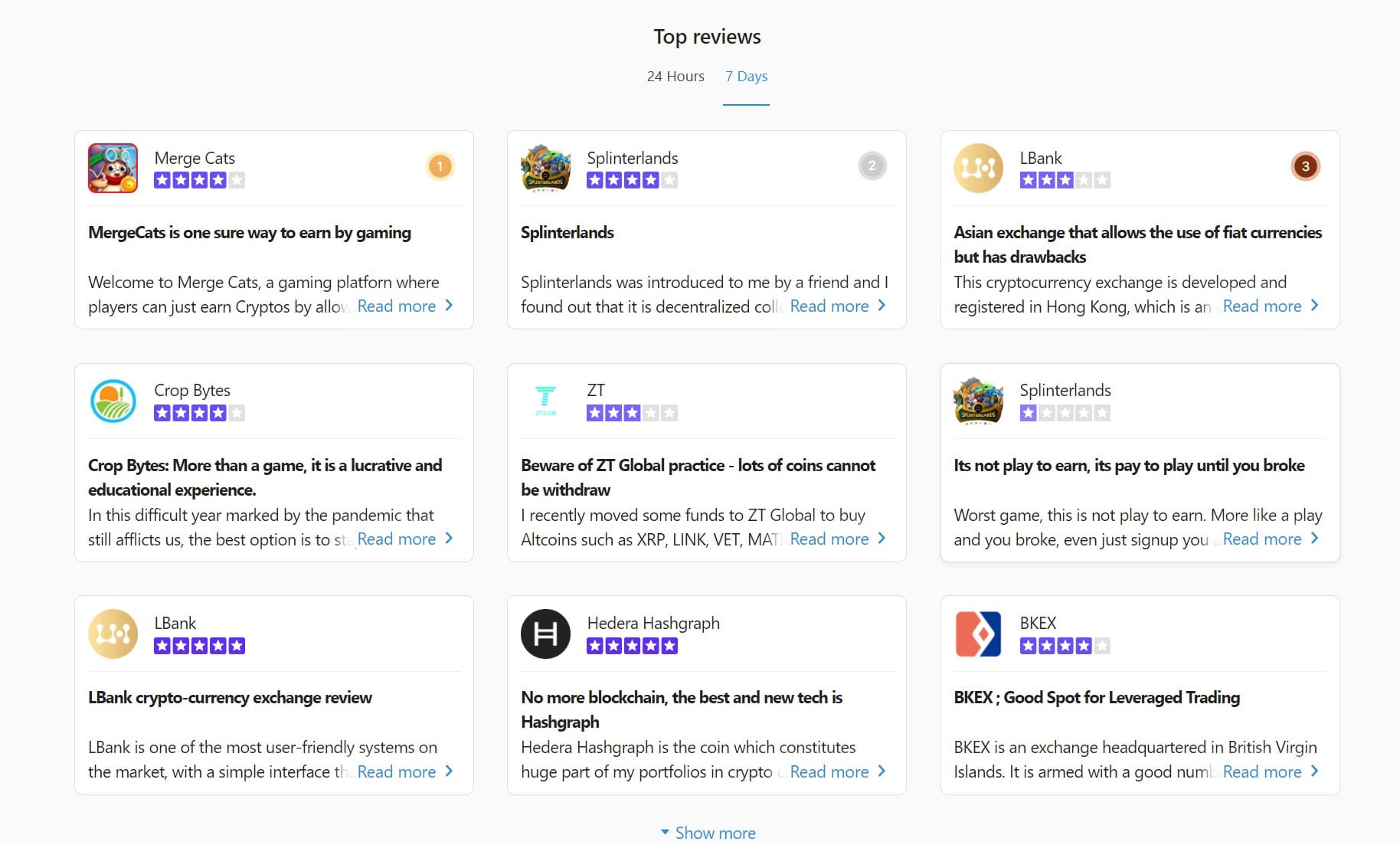This screenshot has height=845, width=1400.
Task: Click the silver rank 2 badge
Action: [872, 166]
